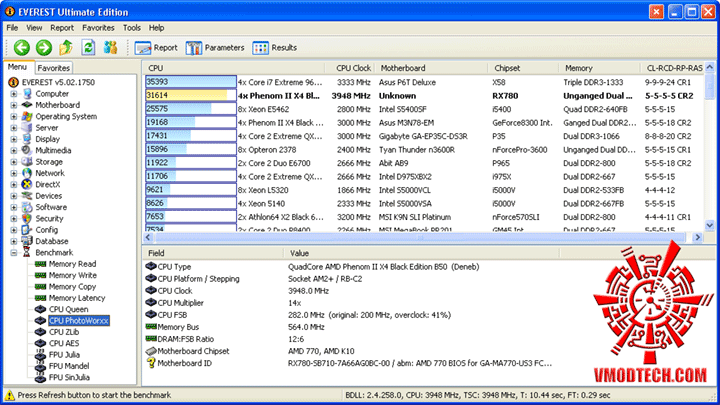
Task: Select FPU Mandel benchmark
Action: (69, 366)
